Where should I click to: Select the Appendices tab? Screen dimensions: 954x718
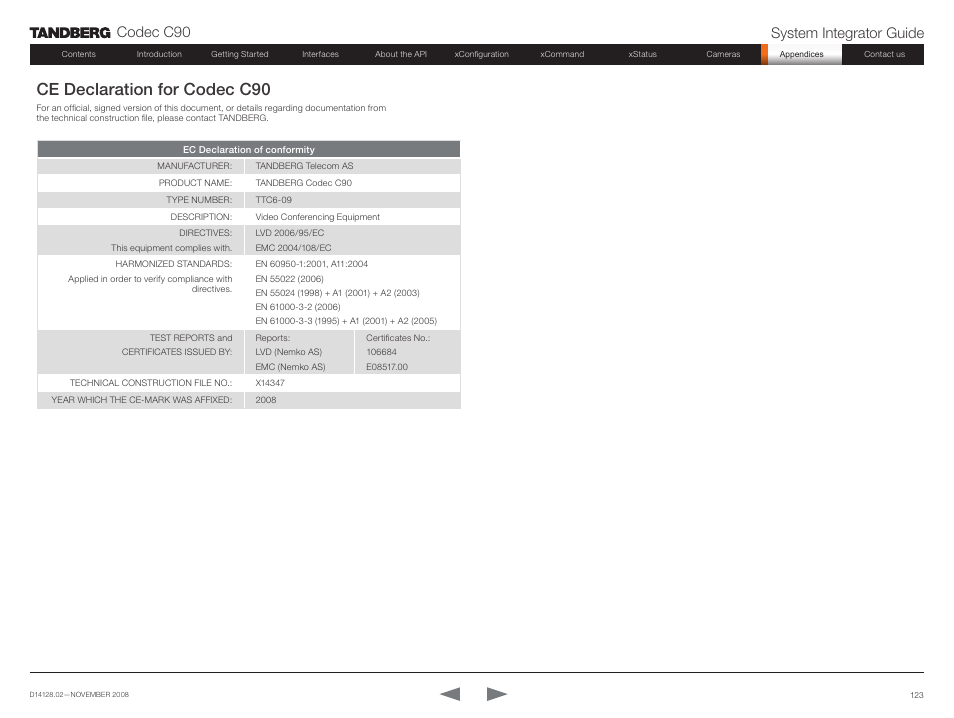pyautogui.click(x=801, y=54)
